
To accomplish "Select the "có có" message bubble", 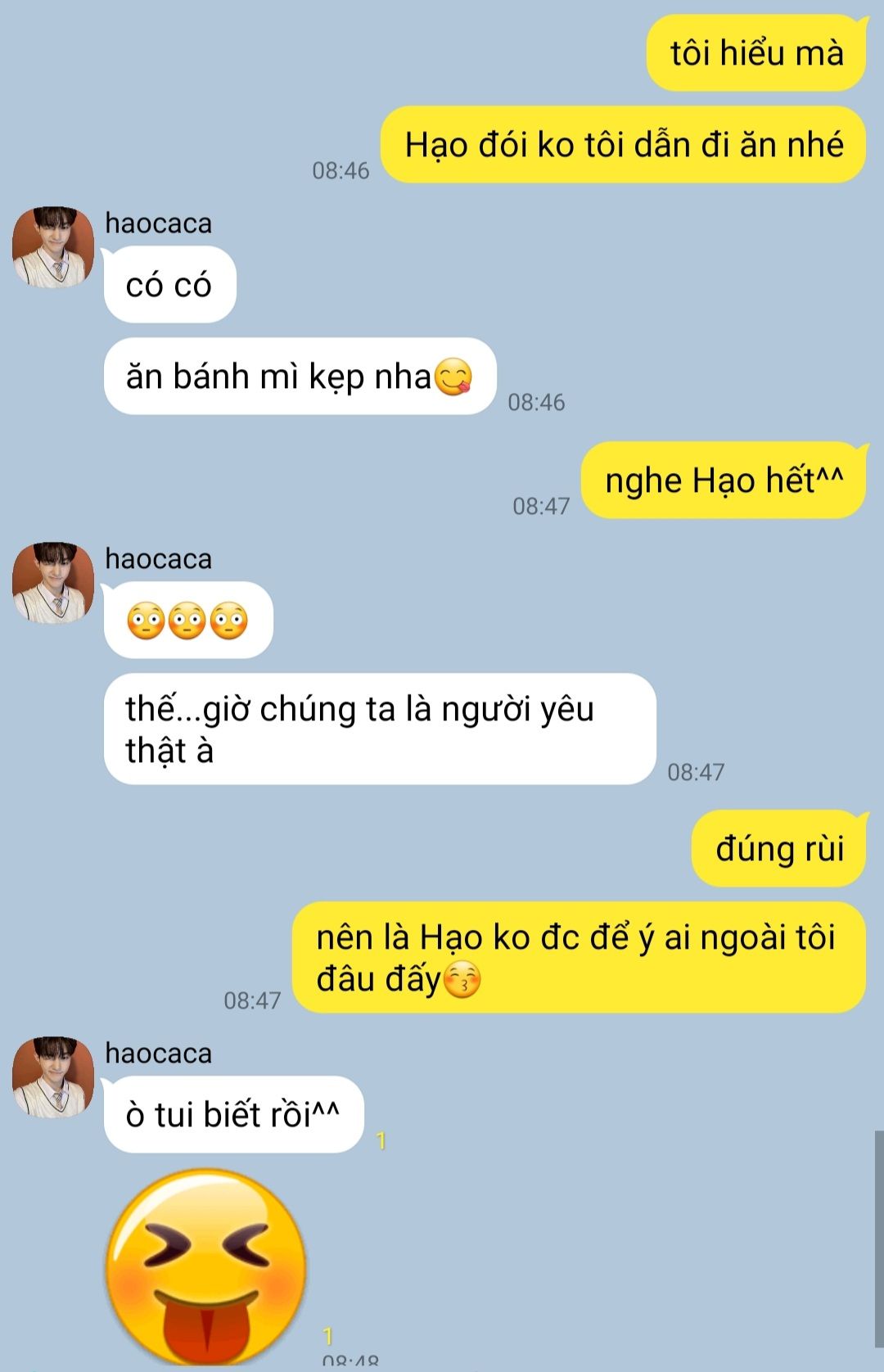I will (169, 284).
